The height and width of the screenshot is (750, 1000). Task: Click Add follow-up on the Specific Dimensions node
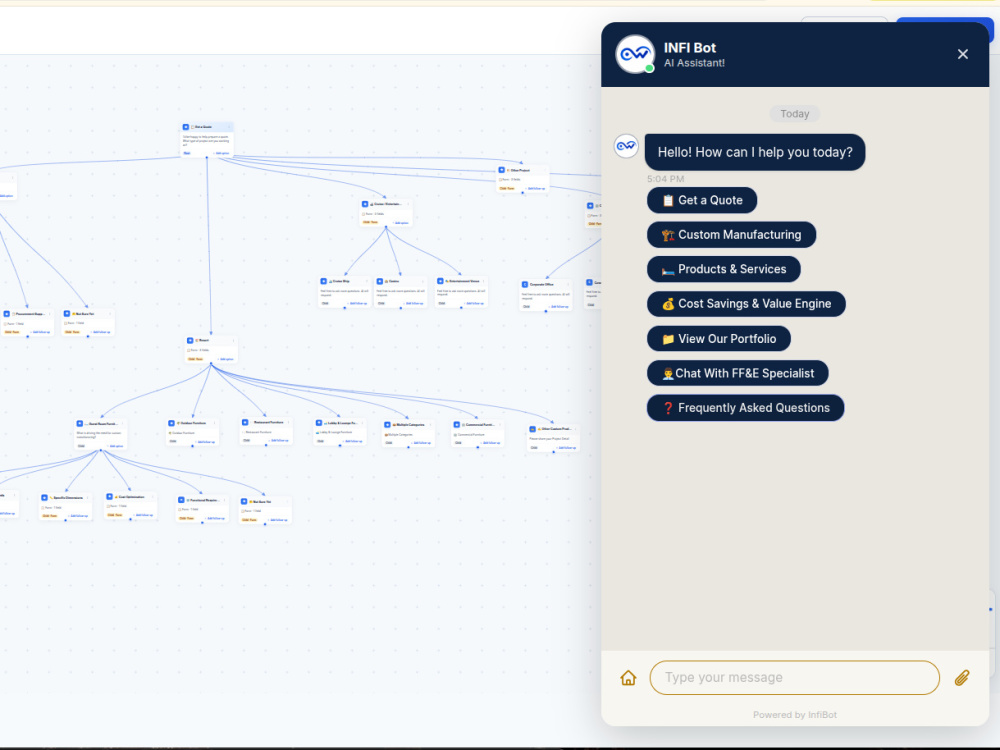tap(78, 516)
